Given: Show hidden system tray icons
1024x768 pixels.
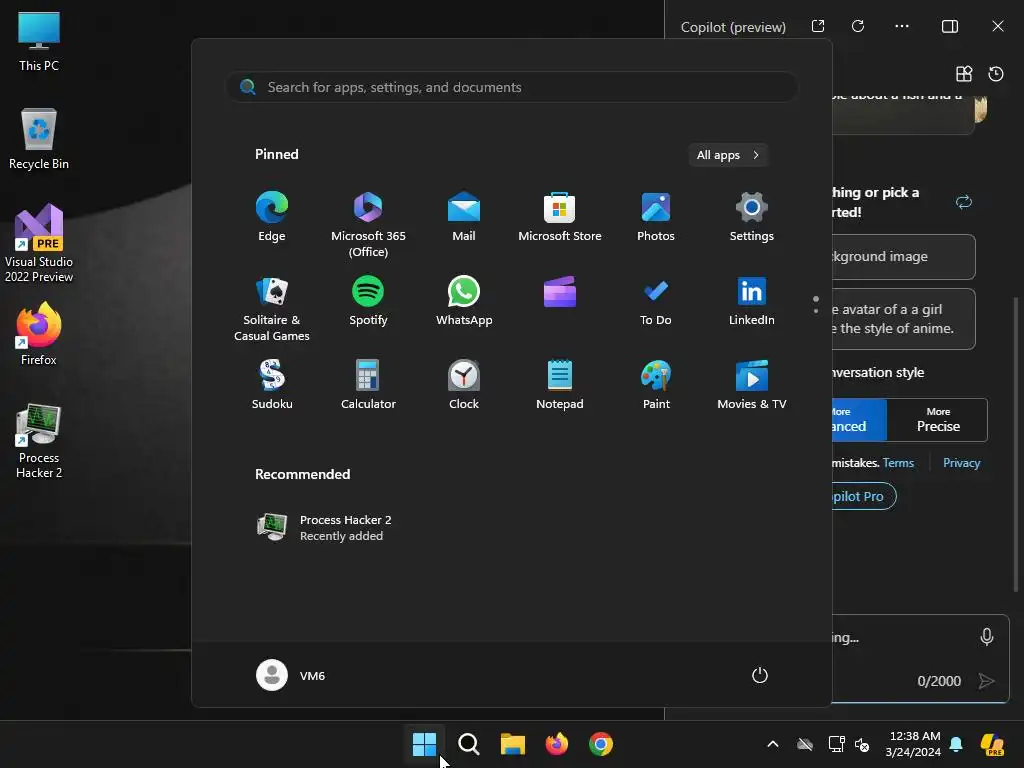Looking at the screenshot, I should click(773, 744).
